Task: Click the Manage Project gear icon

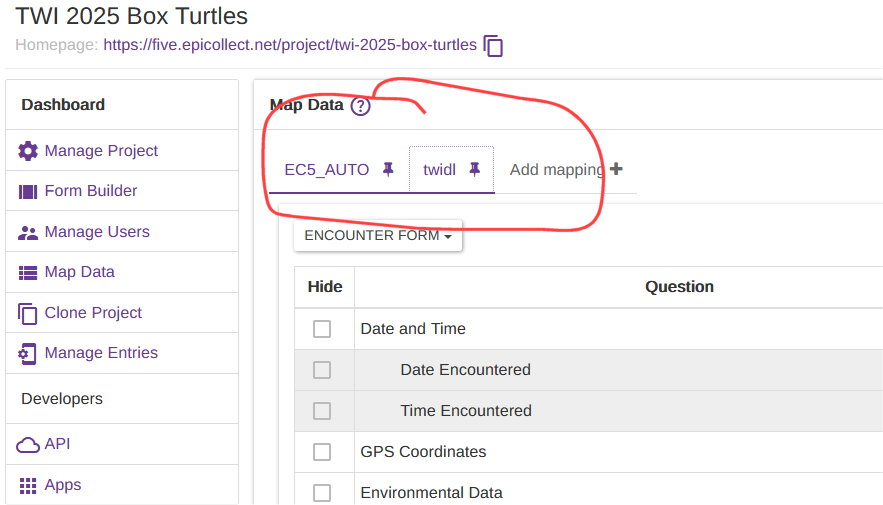Action: [x=28, y=151]
